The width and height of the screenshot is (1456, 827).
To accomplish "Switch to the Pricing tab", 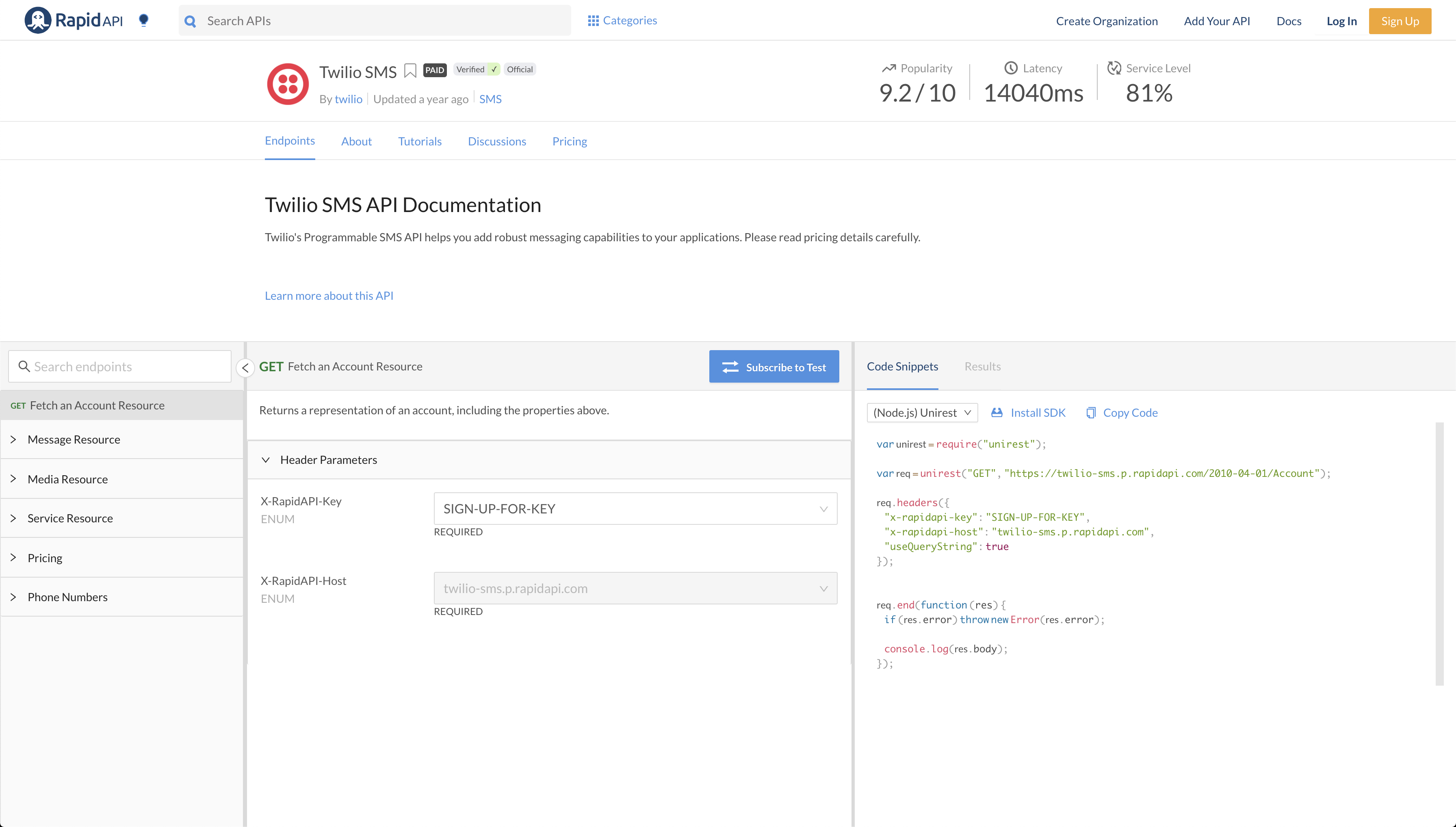I will pyautogui.click(x=569, y=141).
